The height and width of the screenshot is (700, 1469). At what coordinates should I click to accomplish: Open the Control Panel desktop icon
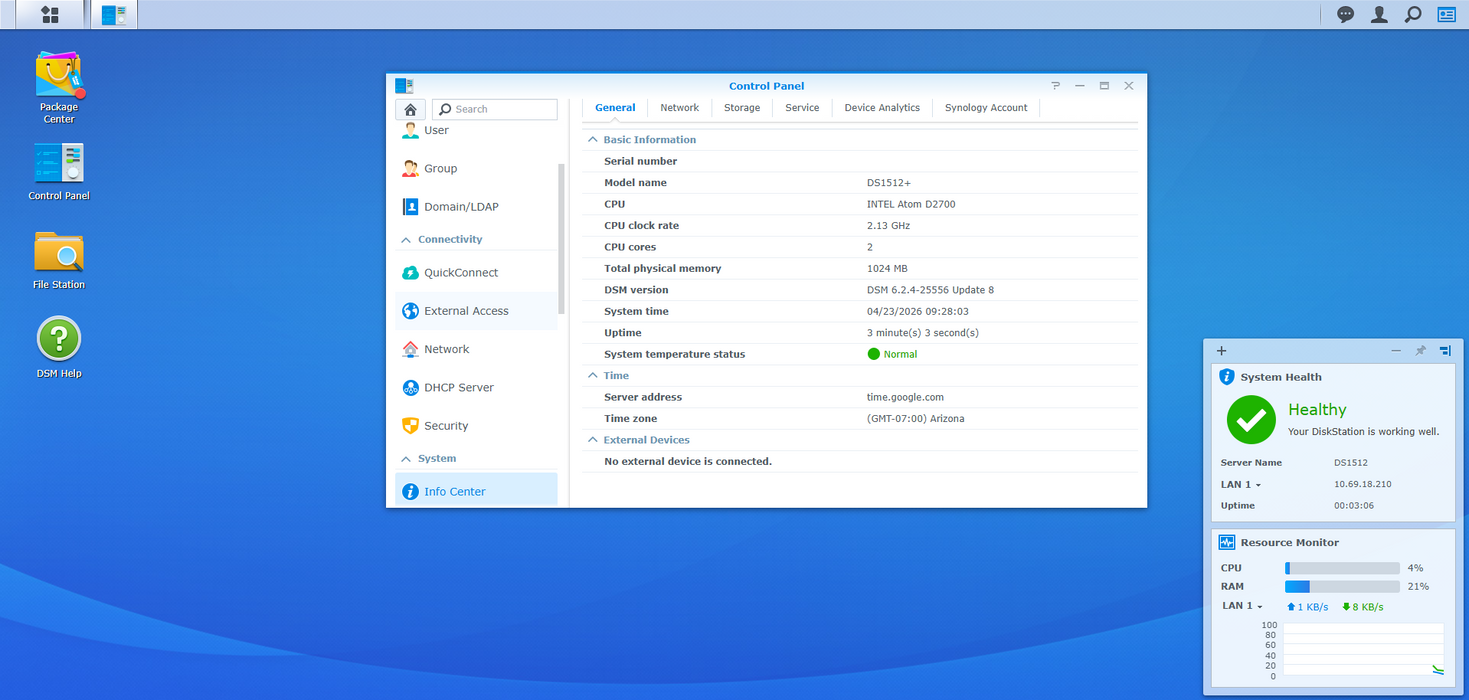click(x=59, y=171)
